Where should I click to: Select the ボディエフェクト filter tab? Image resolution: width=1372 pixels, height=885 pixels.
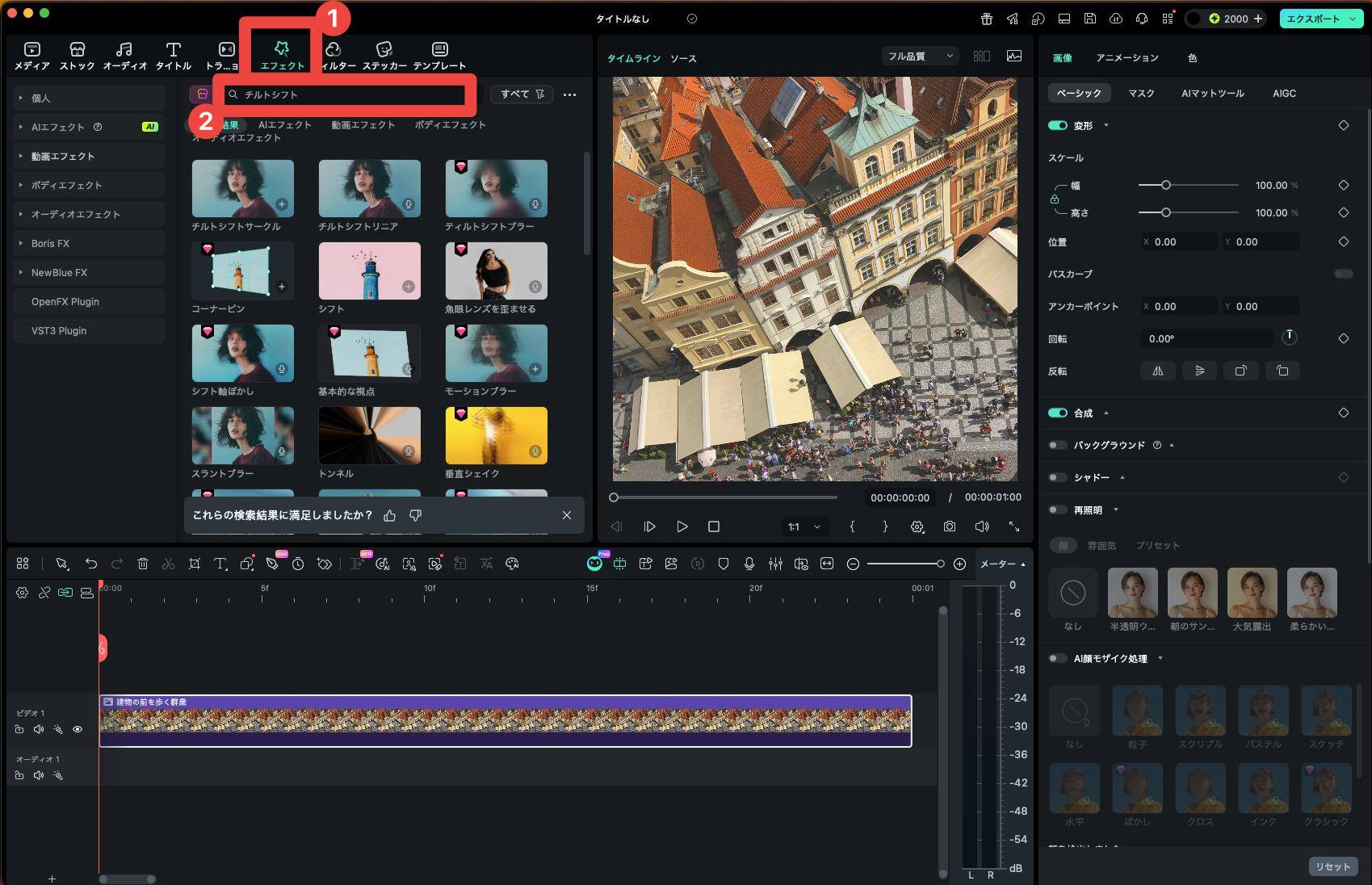[x=450, y=124]
